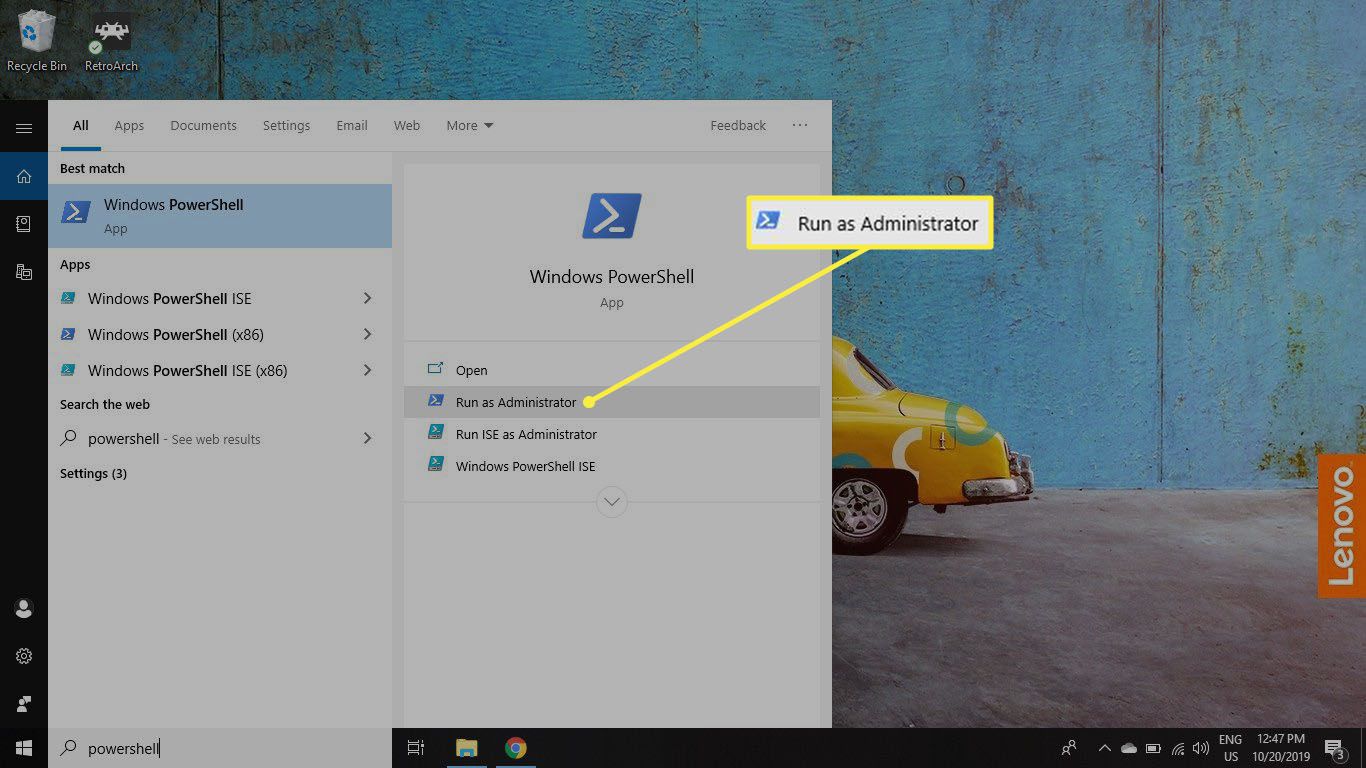Switch to the Apps search tab
Viewport: 1366px width, 768px height.
pyautogui.click(x=129, y=125)
